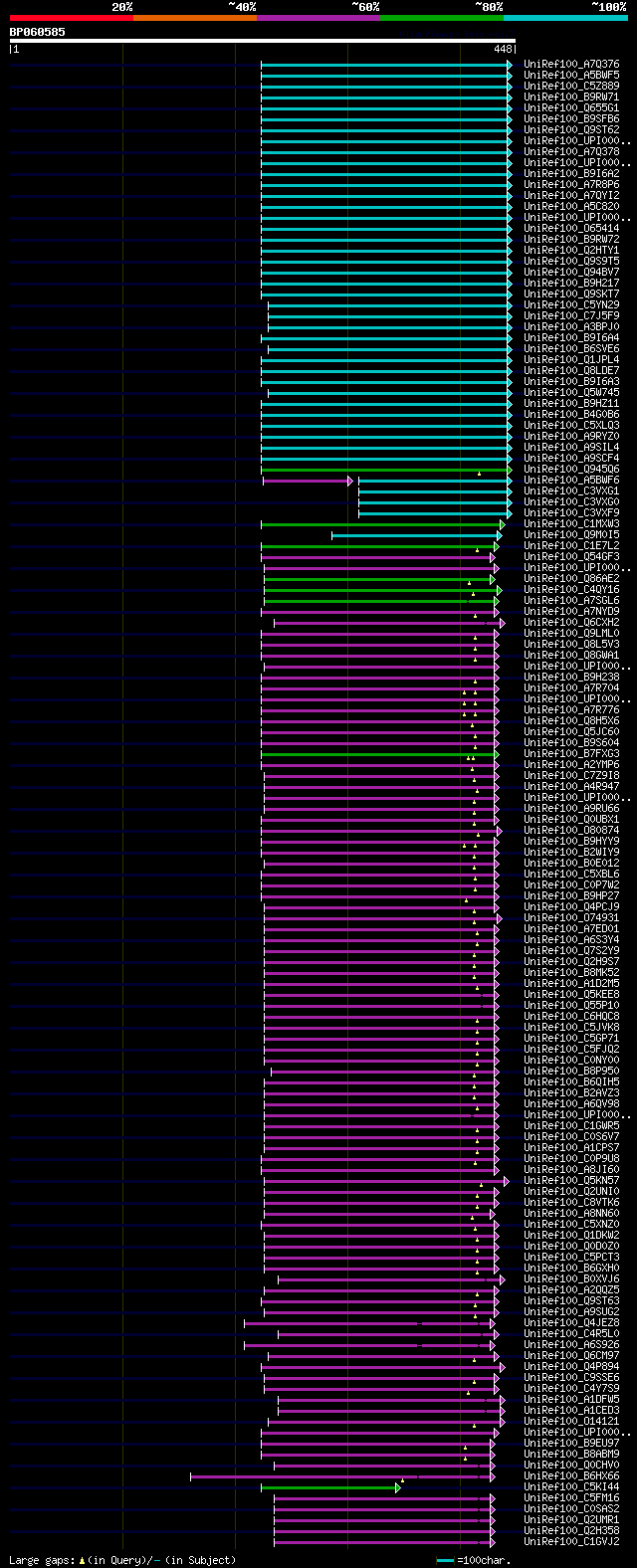Click the arrowhead of hit Q5KN57 bar
Viewport: 637px width, 1568px height.
507,1181
